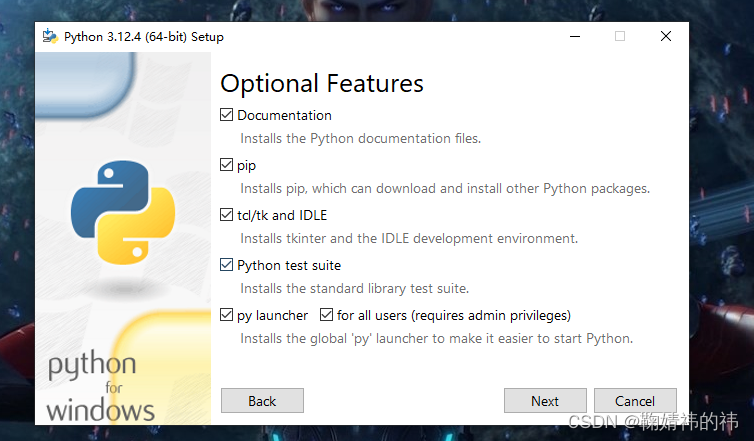The width and height of the screenshot is (754, 441).
Task: Select the 'Optional Features' heading
Action: [x=322, y=83]
